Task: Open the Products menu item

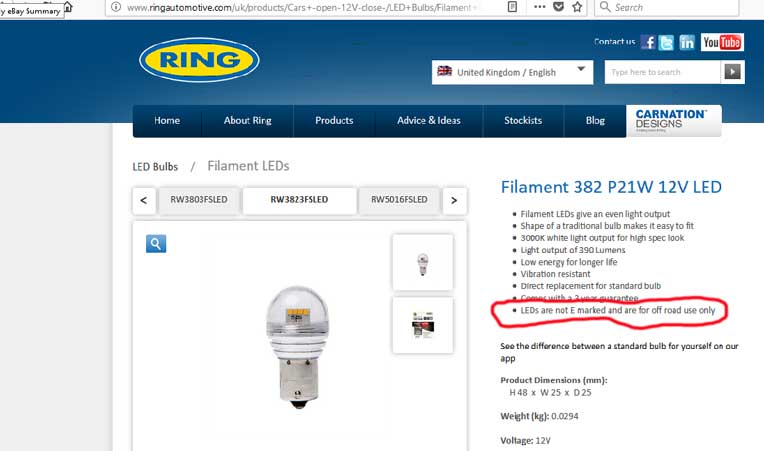Action: 334,121
